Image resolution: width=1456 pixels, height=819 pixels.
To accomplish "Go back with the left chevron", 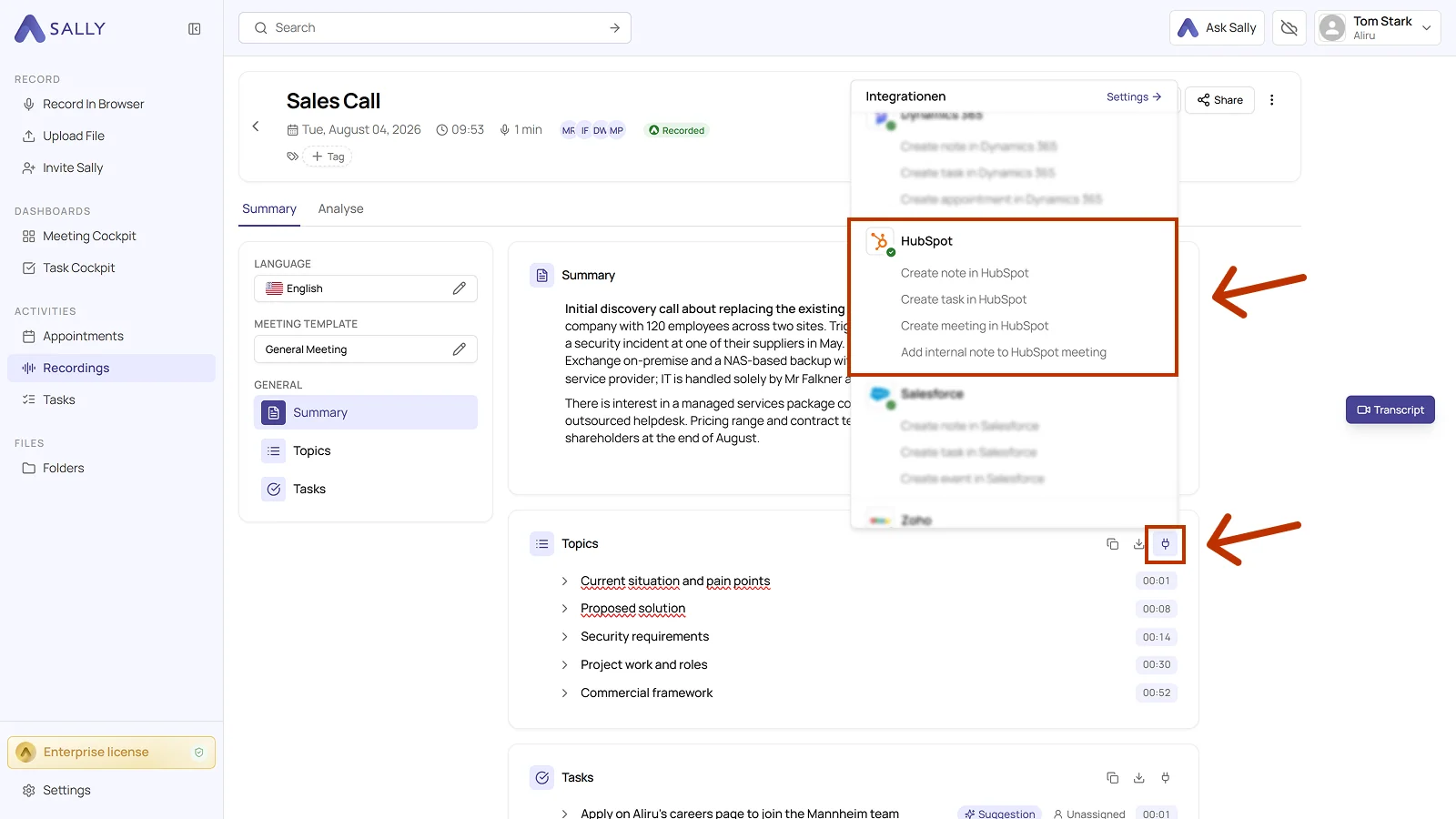I will click(x=256, y=126).
